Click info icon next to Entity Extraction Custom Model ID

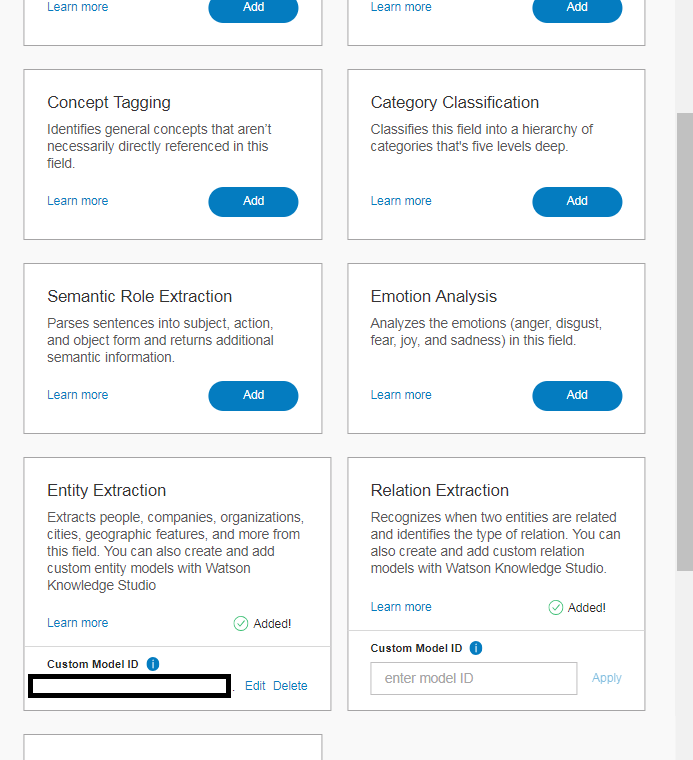153,664
